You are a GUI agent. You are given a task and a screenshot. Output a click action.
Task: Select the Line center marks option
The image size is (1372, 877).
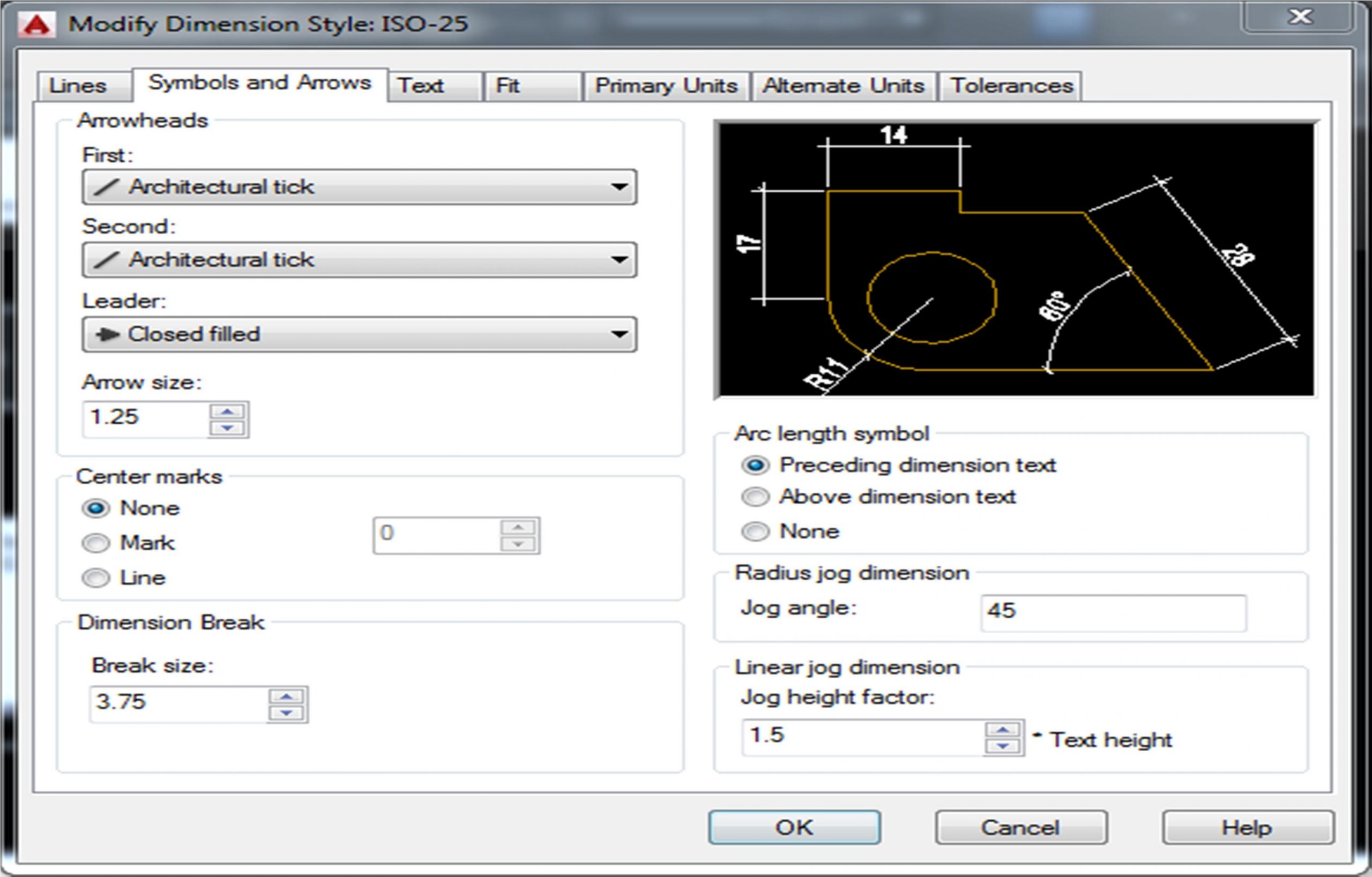96,578
